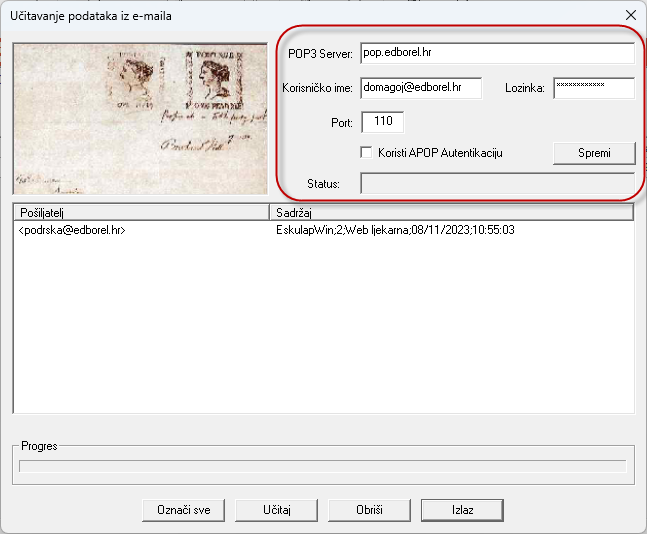Click the Progres progress bar
The image size is (647, 534).
coord(322,466)
